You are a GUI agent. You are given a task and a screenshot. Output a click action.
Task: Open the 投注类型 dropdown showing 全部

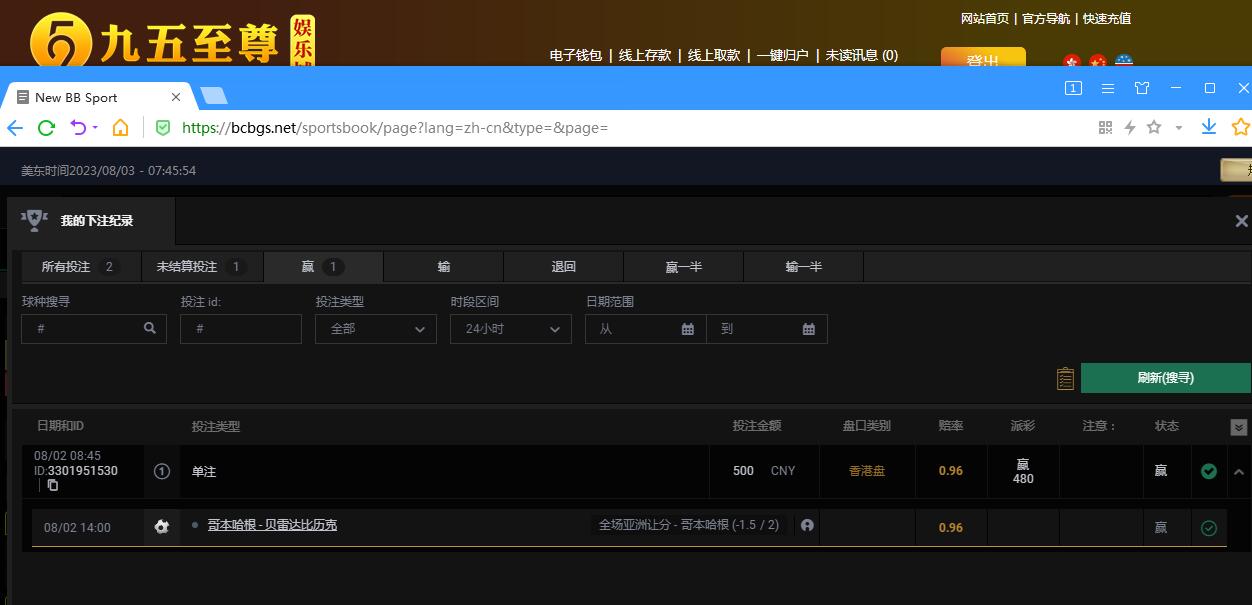pyautogui.click(x=376, y=329)
